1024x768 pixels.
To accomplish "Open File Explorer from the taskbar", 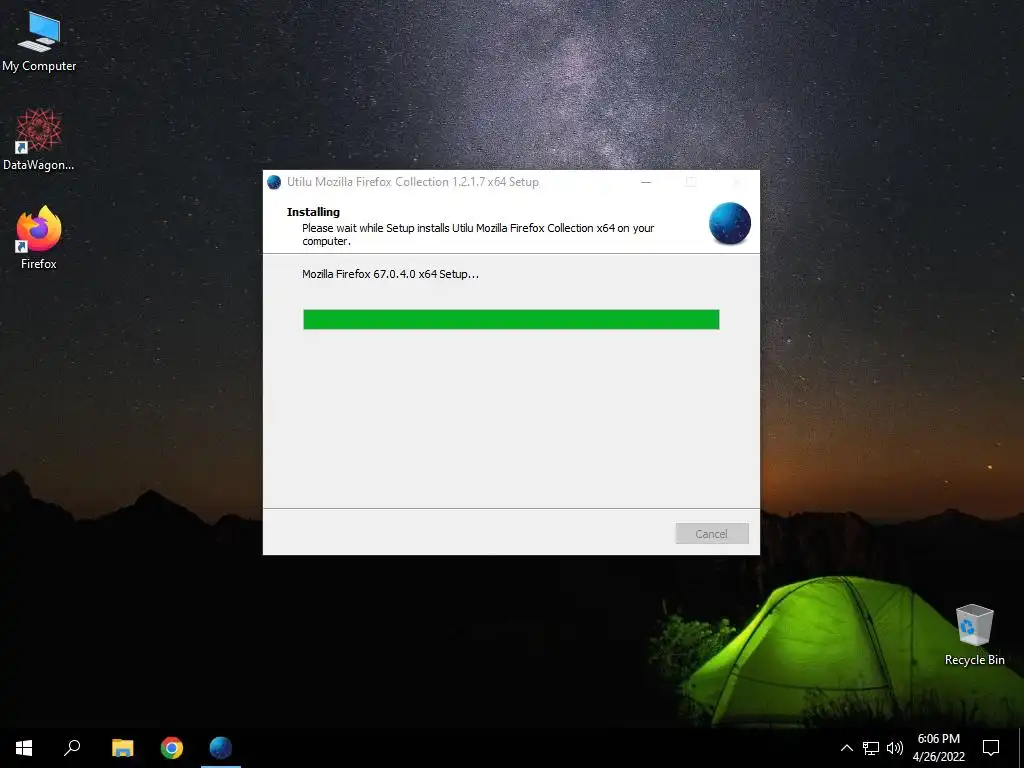I will (x=122, y=748).
